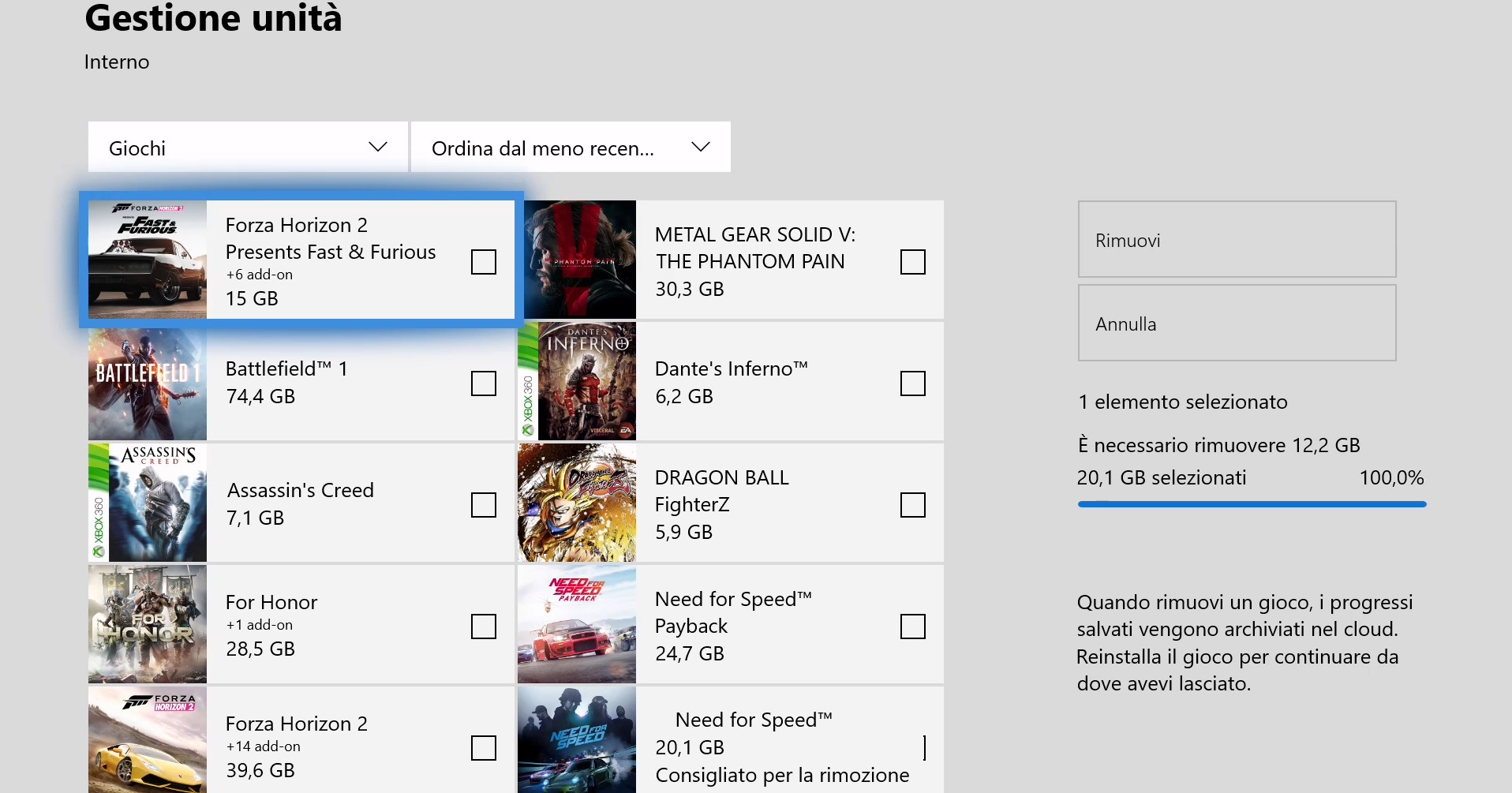Tick the For Honor checkbox

coord(484,627)
